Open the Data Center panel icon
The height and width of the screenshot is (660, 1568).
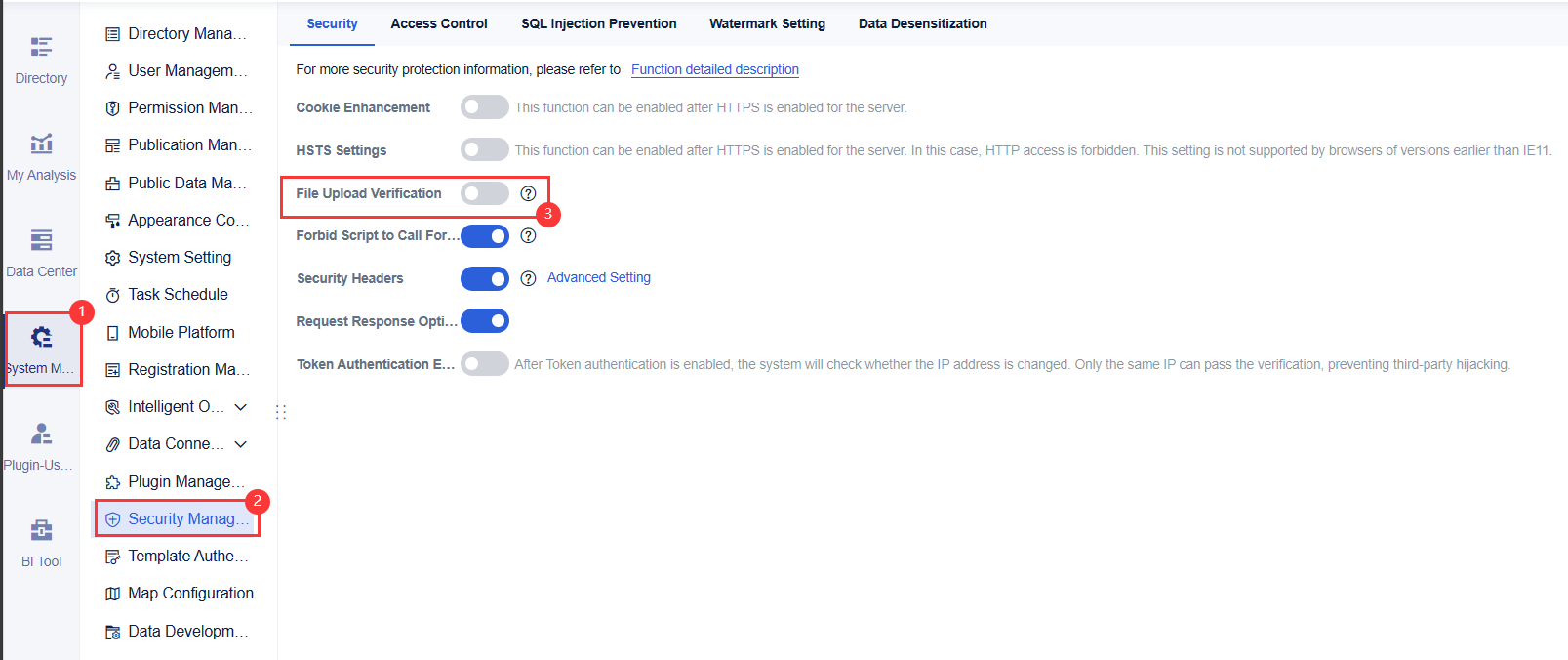point(40,238)
